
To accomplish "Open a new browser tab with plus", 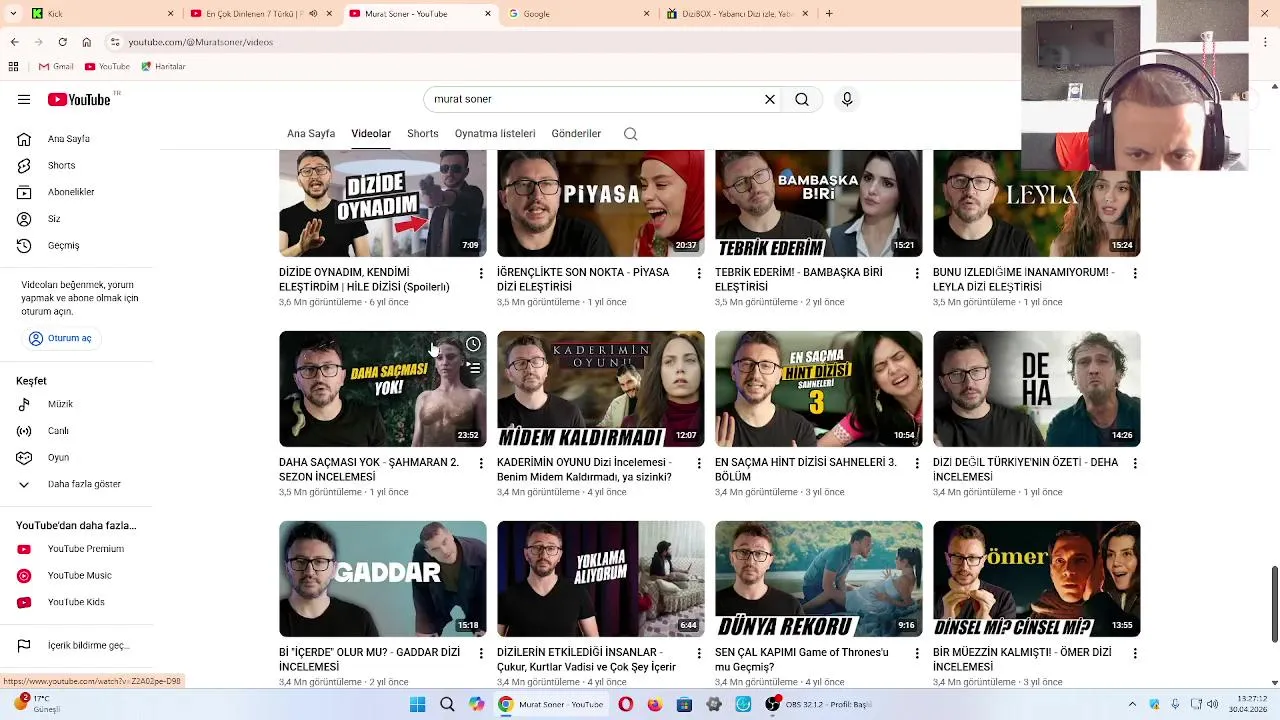I will click(829, 14).
